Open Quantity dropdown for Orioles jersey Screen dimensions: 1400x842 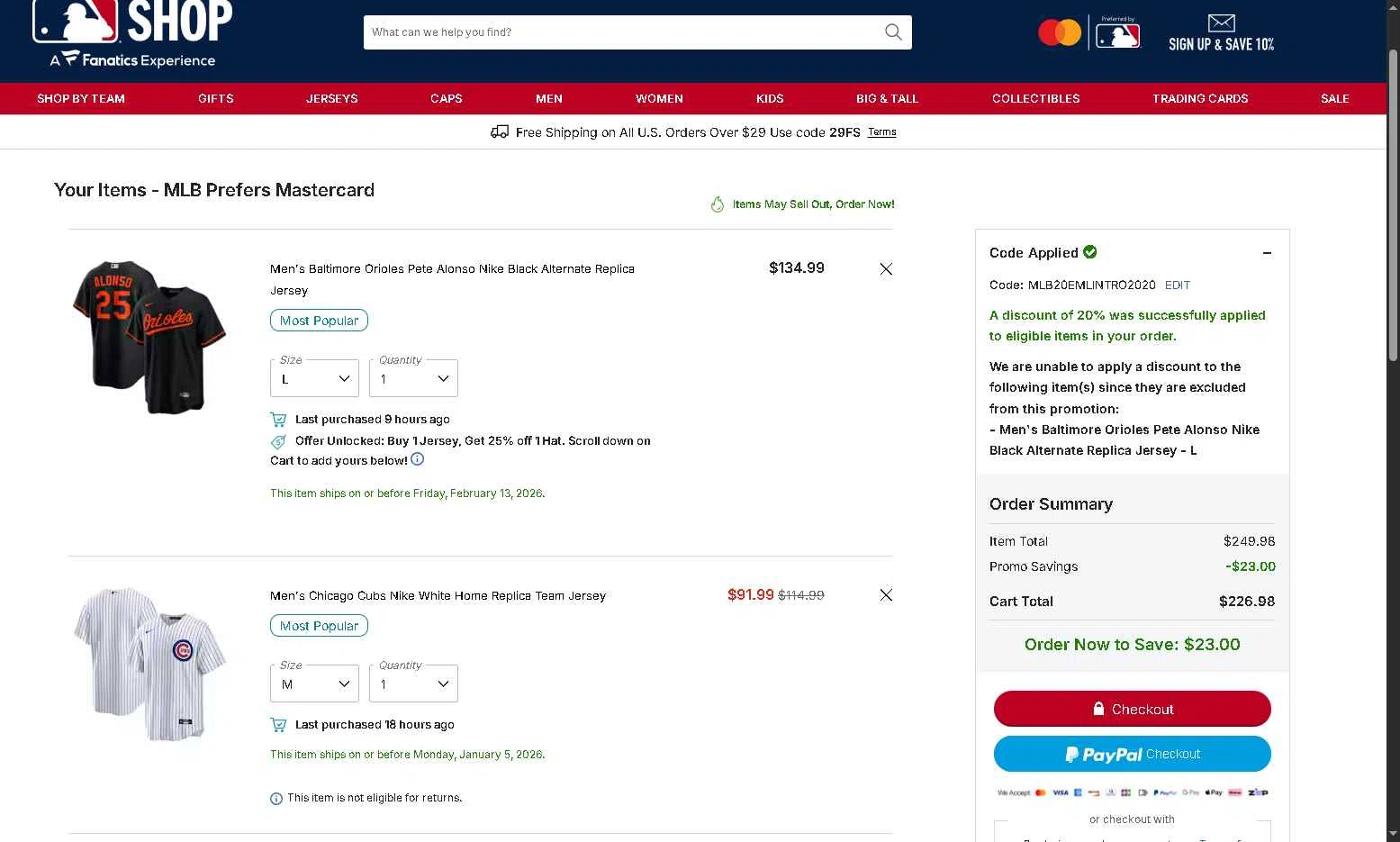pyautogui.click(x=413, y=378)
